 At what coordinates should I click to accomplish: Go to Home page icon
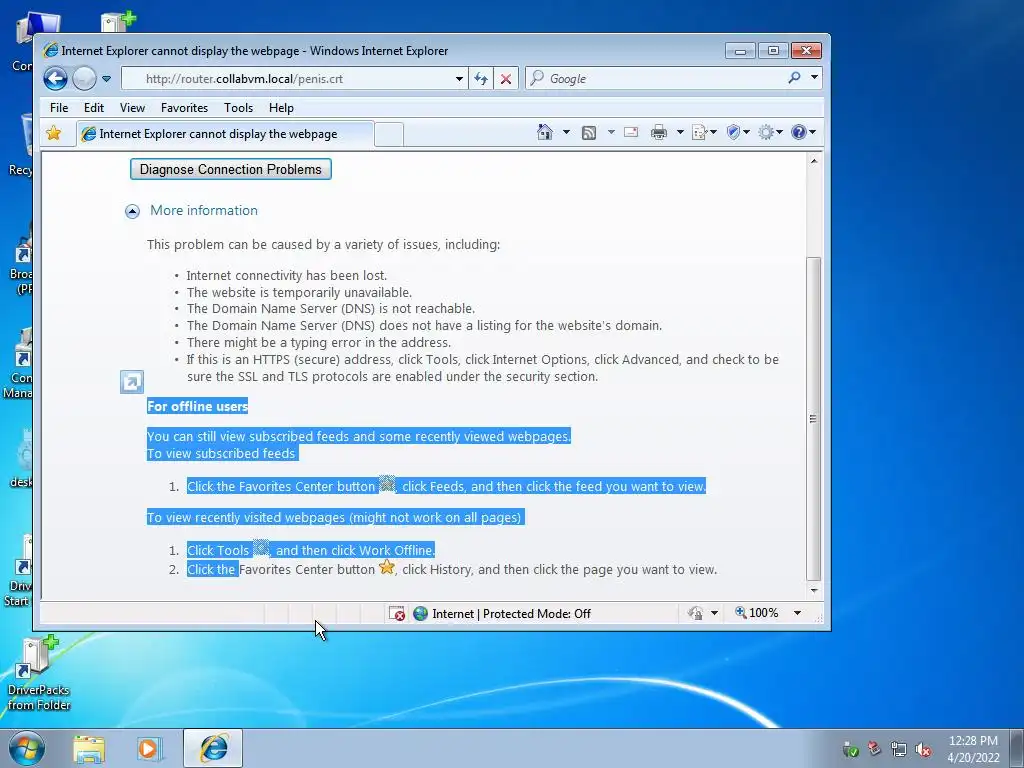tap(545, 133)
